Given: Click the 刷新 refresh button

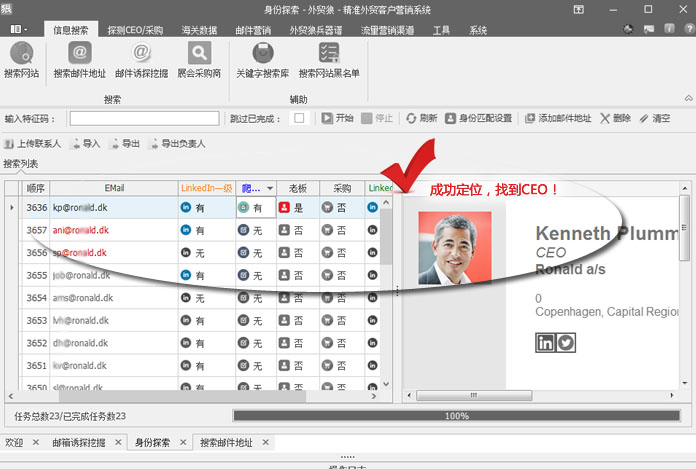Looking at the screenshot, I should tap(421, 118).
